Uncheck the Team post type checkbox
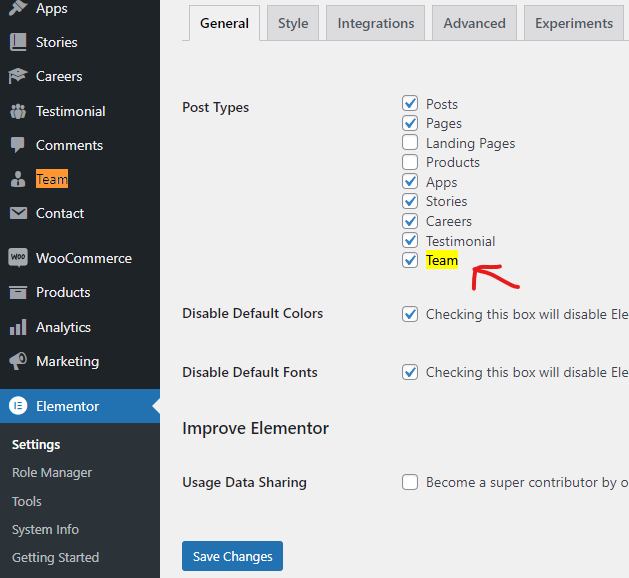Image resolution: width=629 pixels, height=578 pixels. (410, 260)
